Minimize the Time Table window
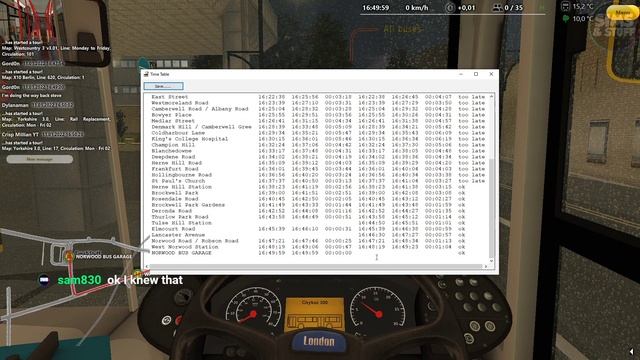Image resolution: width=640 pixels, height=360 pixels. coord(461,74)
